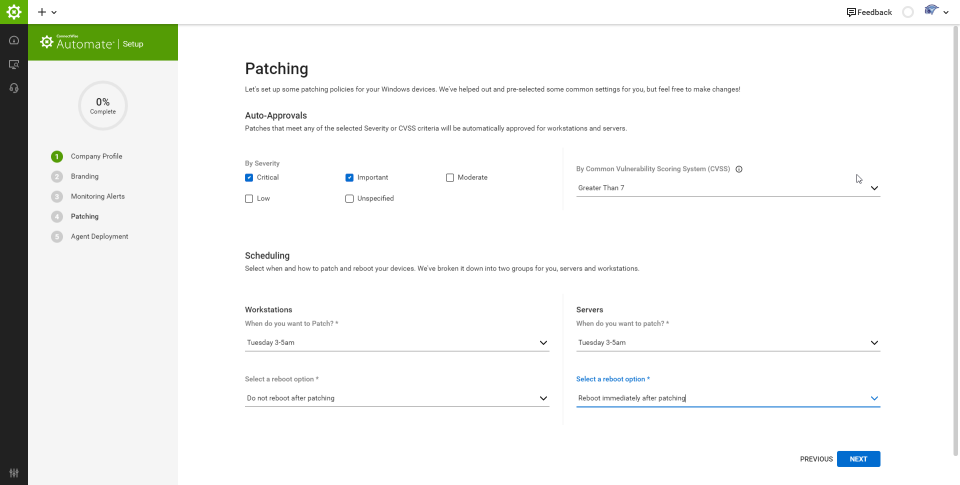Open the user profile avatar menu
Viewport: 960px width, 485px height.
935,12
